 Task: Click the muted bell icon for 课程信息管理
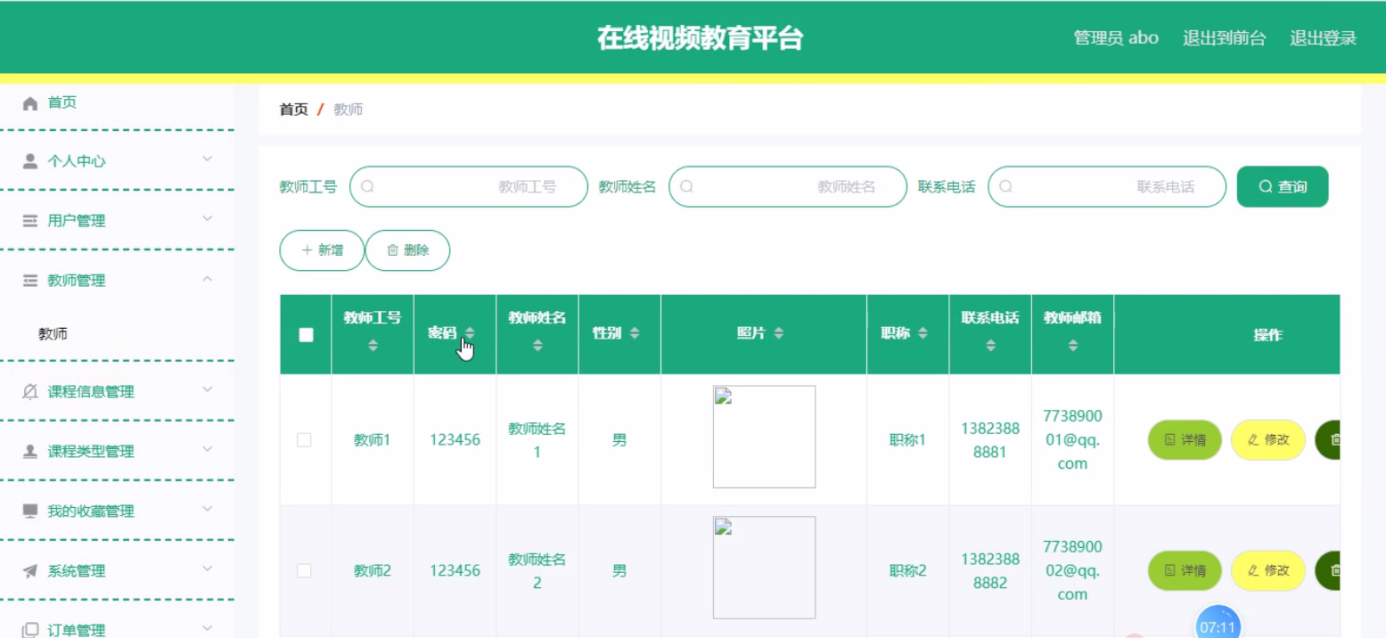coord(30,391)
